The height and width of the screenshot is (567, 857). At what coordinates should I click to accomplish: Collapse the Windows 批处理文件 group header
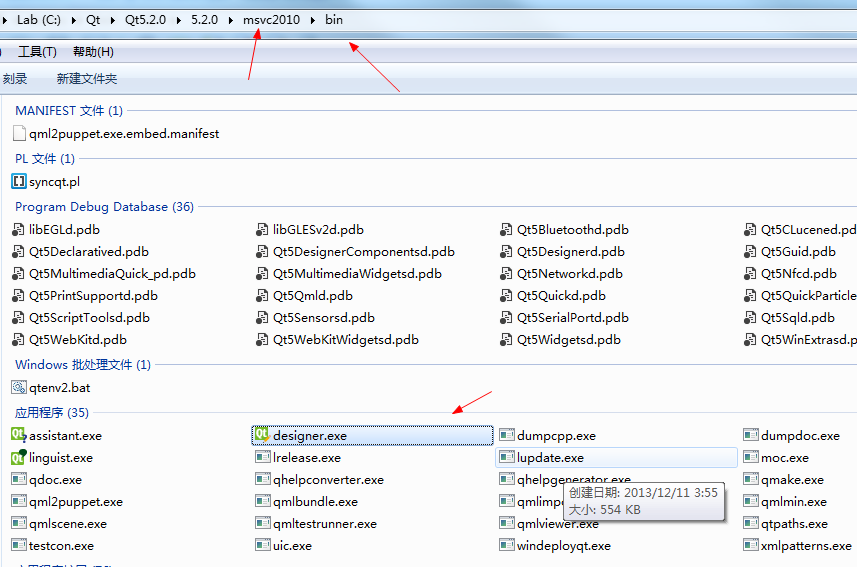coord(83,364)
